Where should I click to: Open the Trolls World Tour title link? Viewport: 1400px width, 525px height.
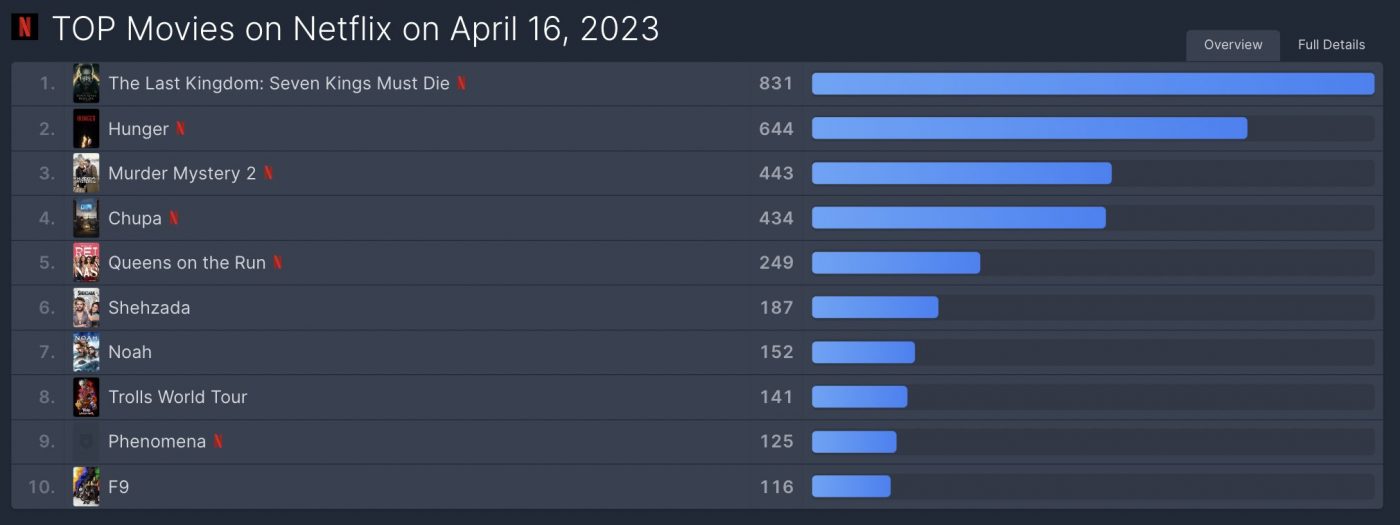[x=178, y=397]
